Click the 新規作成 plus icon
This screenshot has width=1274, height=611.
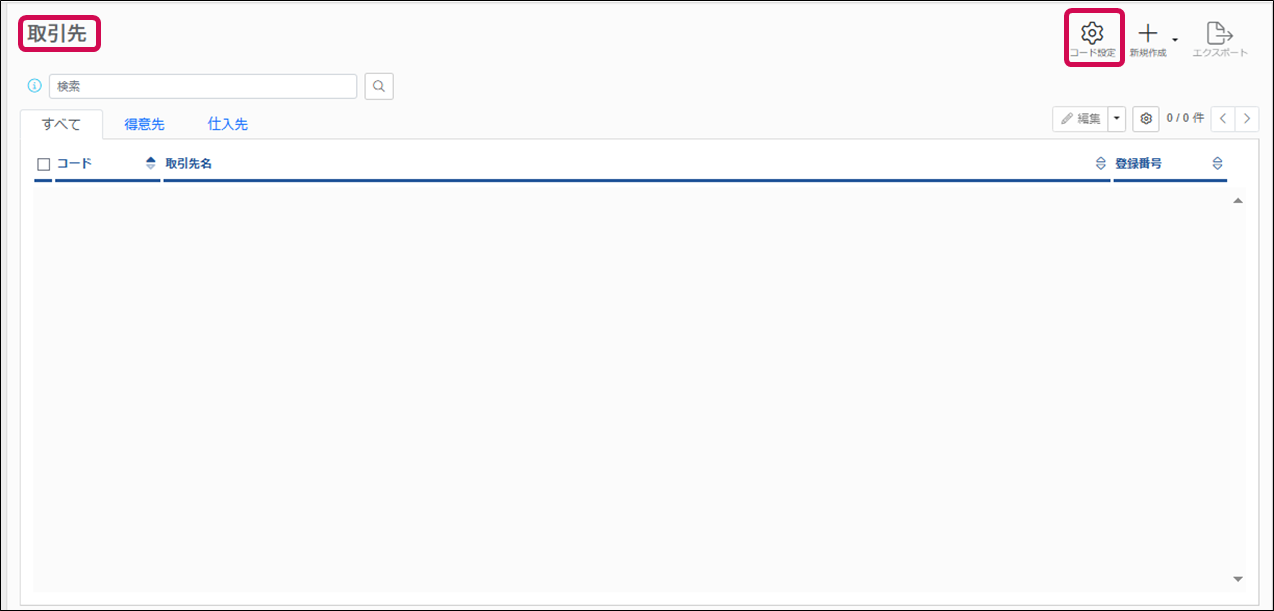point(1148,34)
